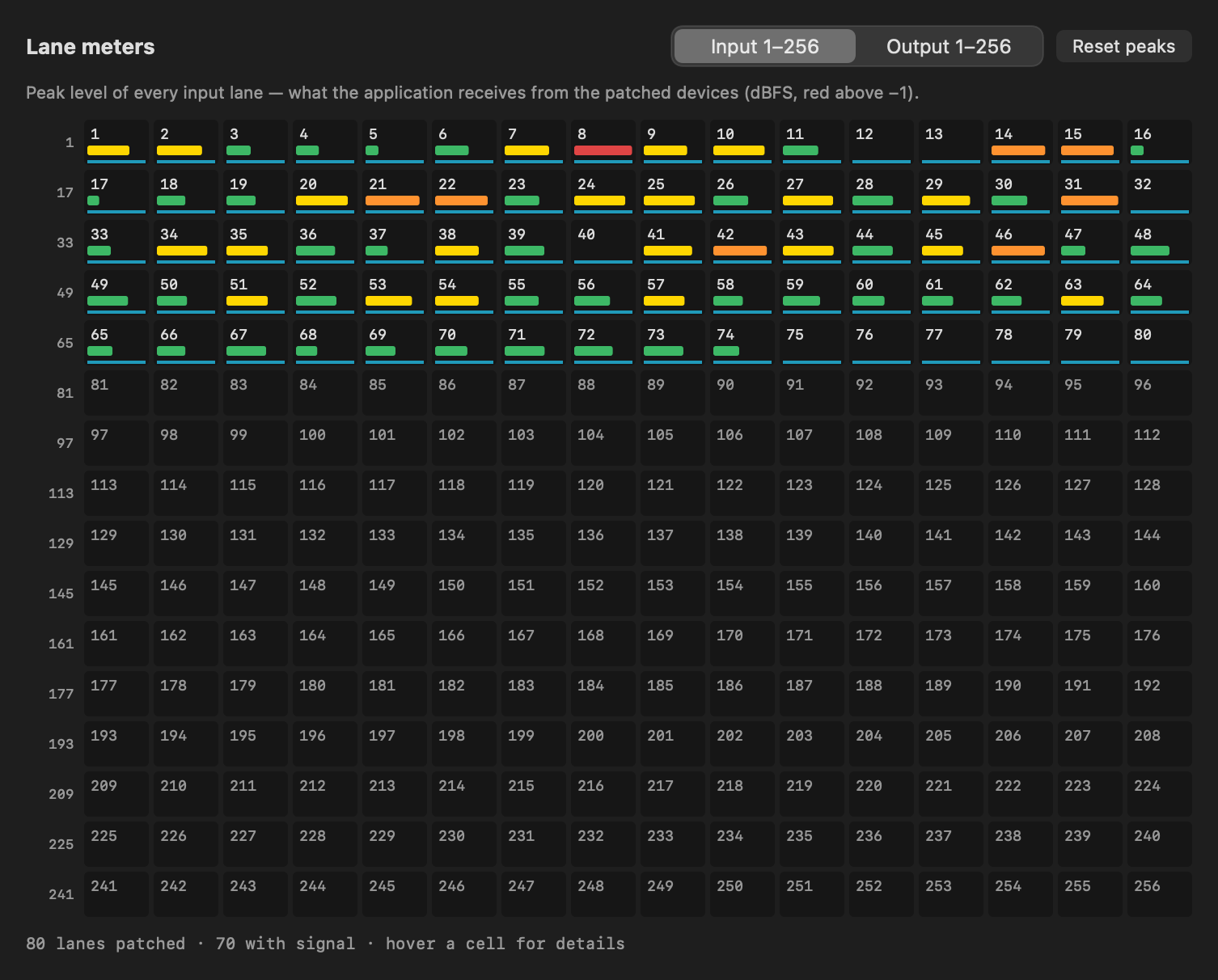Select the lane 53 meter cell
The width and height of the screenshot is (1218, 980).
click(x=395, y=294)
